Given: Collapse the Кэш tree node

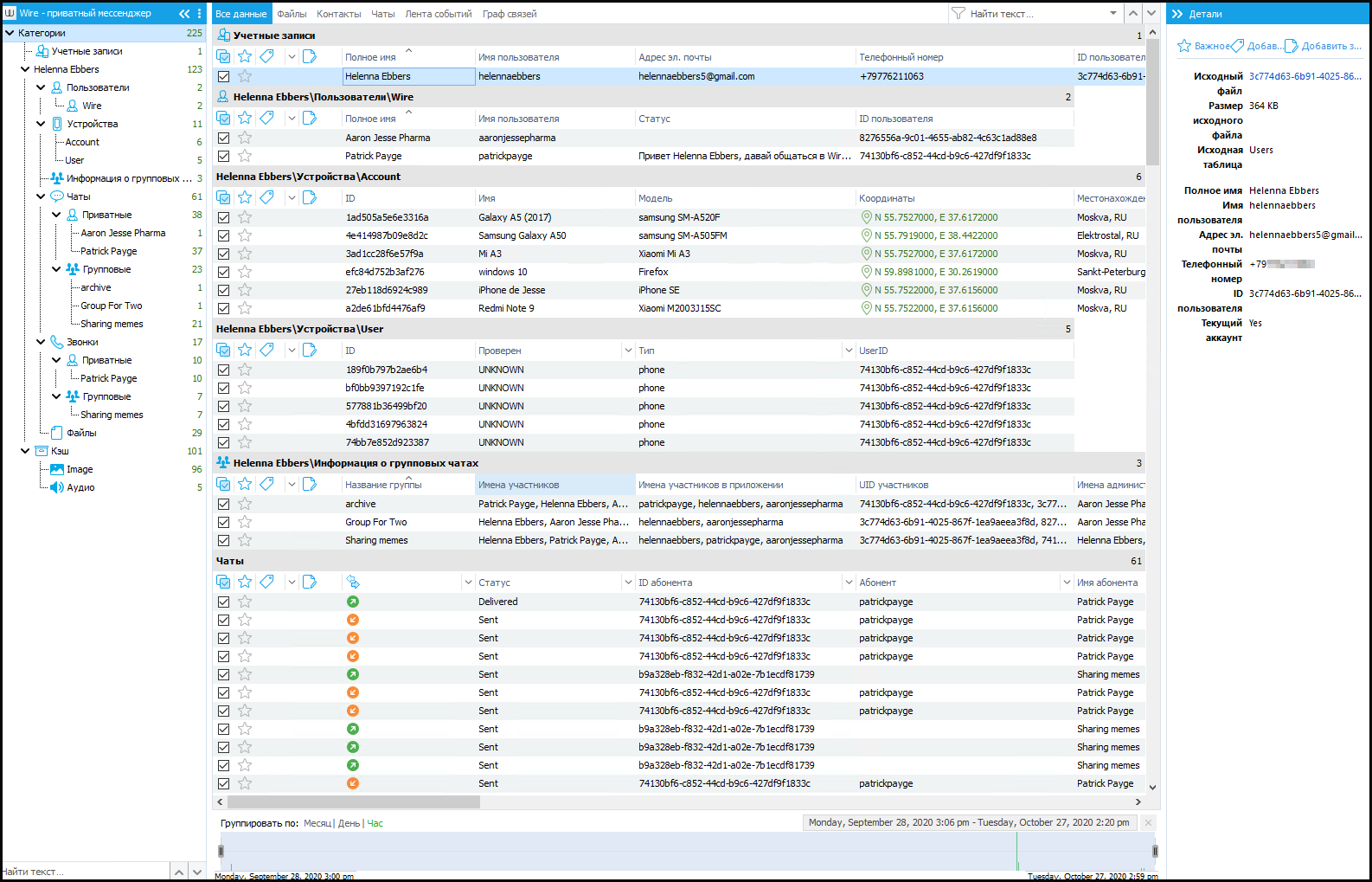Looking at the screenshot, I should pos(25,451).
